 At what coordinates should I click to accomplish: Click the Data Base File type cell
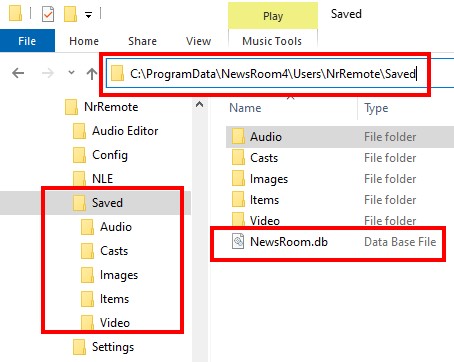[400, 242]
